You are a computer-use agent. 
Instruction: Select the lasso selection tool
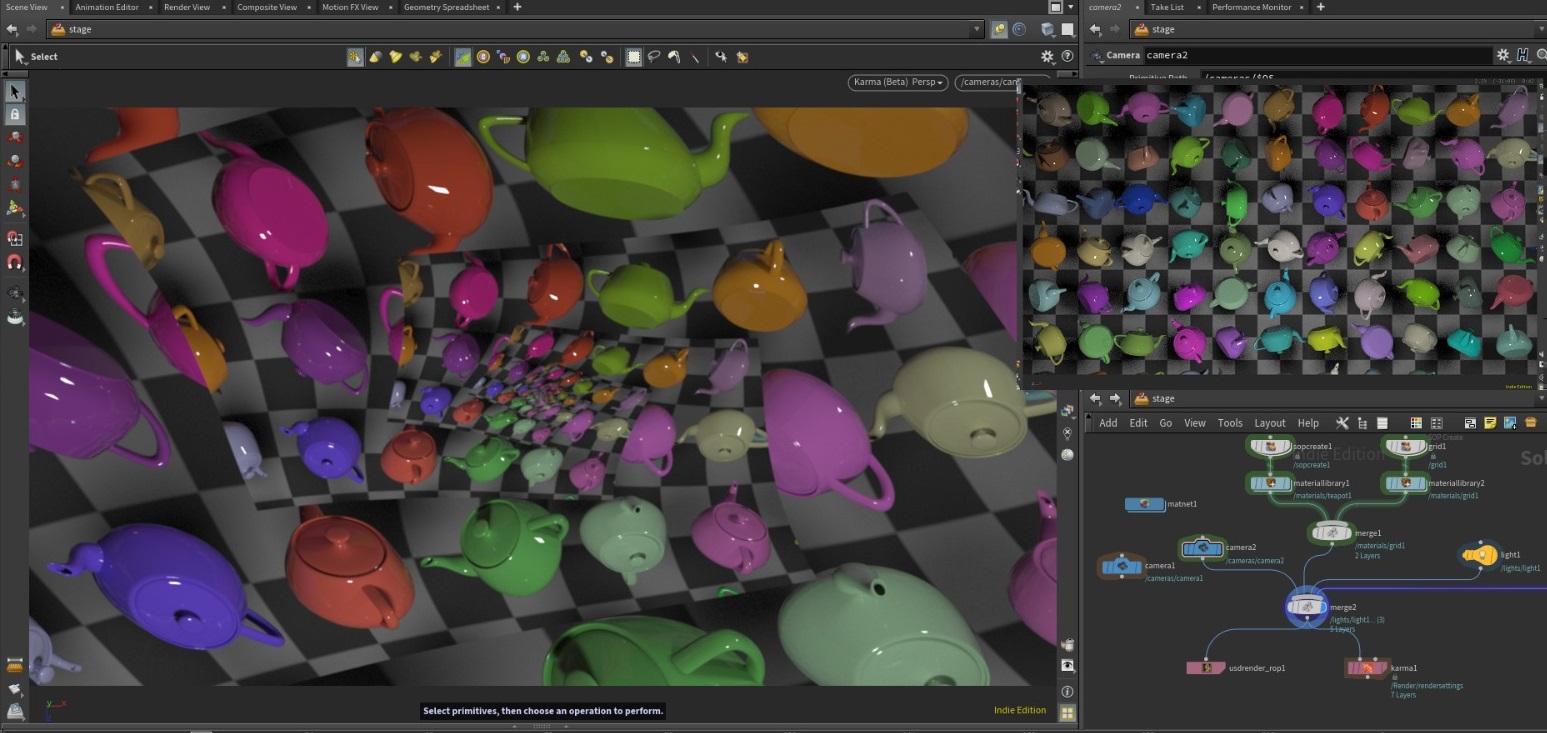(654, 57)
